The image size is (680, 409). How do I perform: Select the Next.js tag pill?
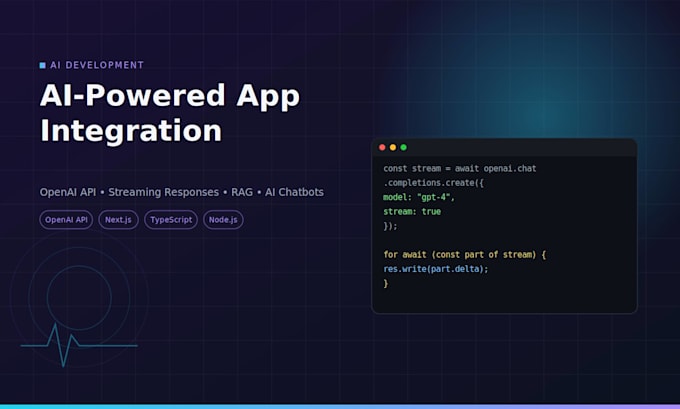(118, 220)
